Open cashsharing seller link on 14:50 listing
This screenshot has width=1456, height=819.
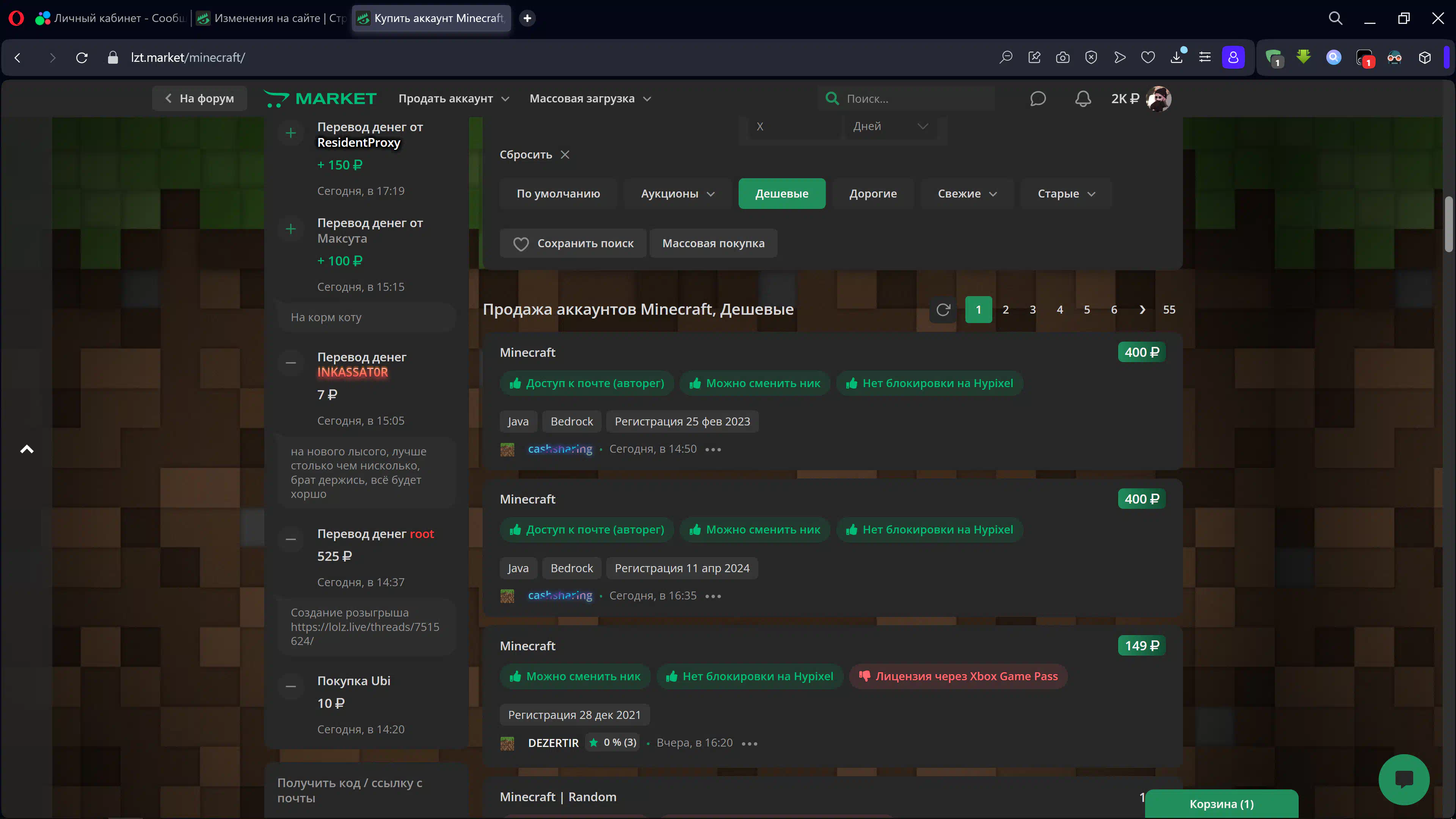560,449
